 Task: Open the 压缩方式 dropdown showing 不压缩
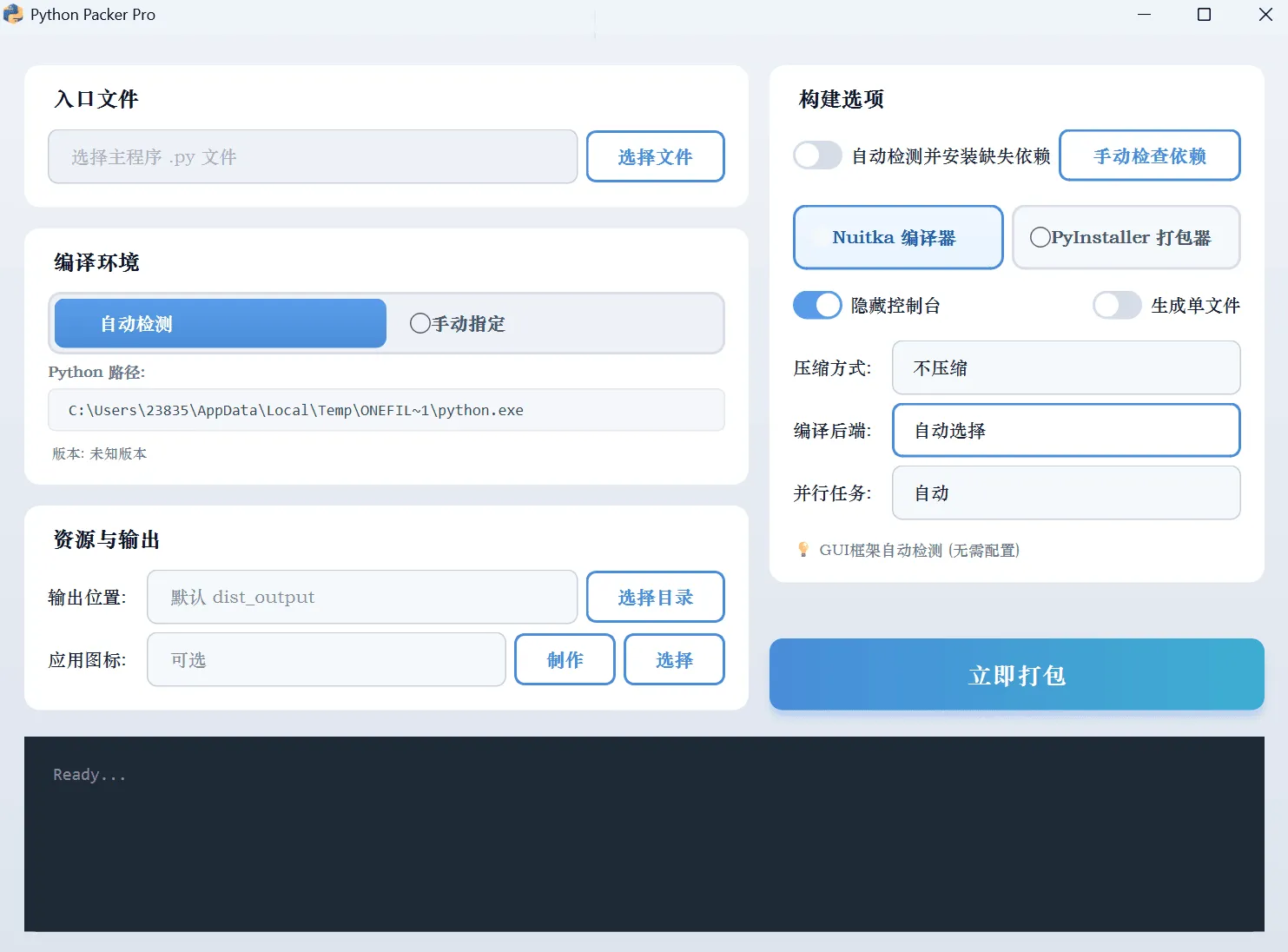(1066, 367)
